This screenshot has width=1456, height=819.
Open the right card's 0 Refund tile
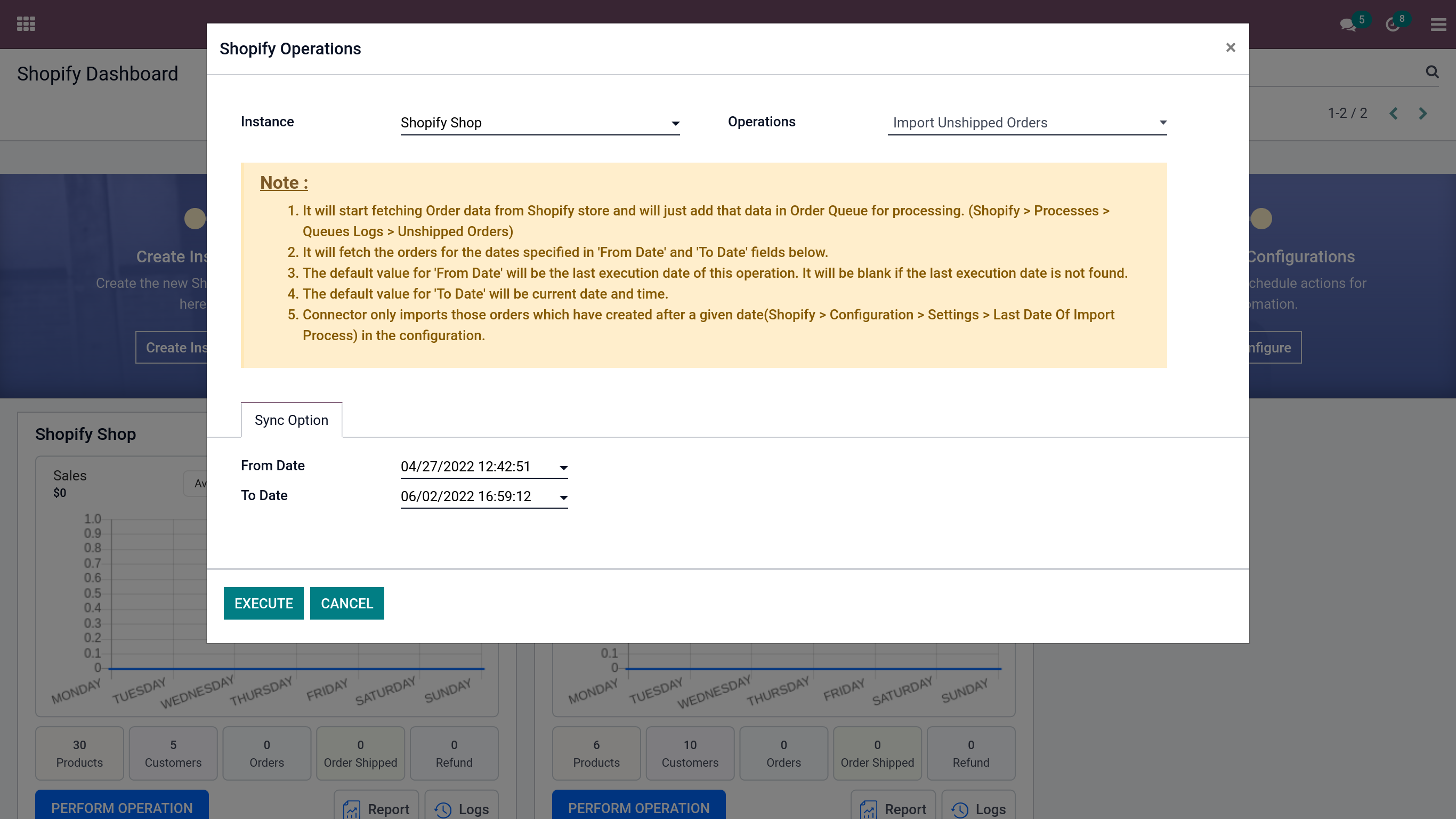[x=971, y=753]
